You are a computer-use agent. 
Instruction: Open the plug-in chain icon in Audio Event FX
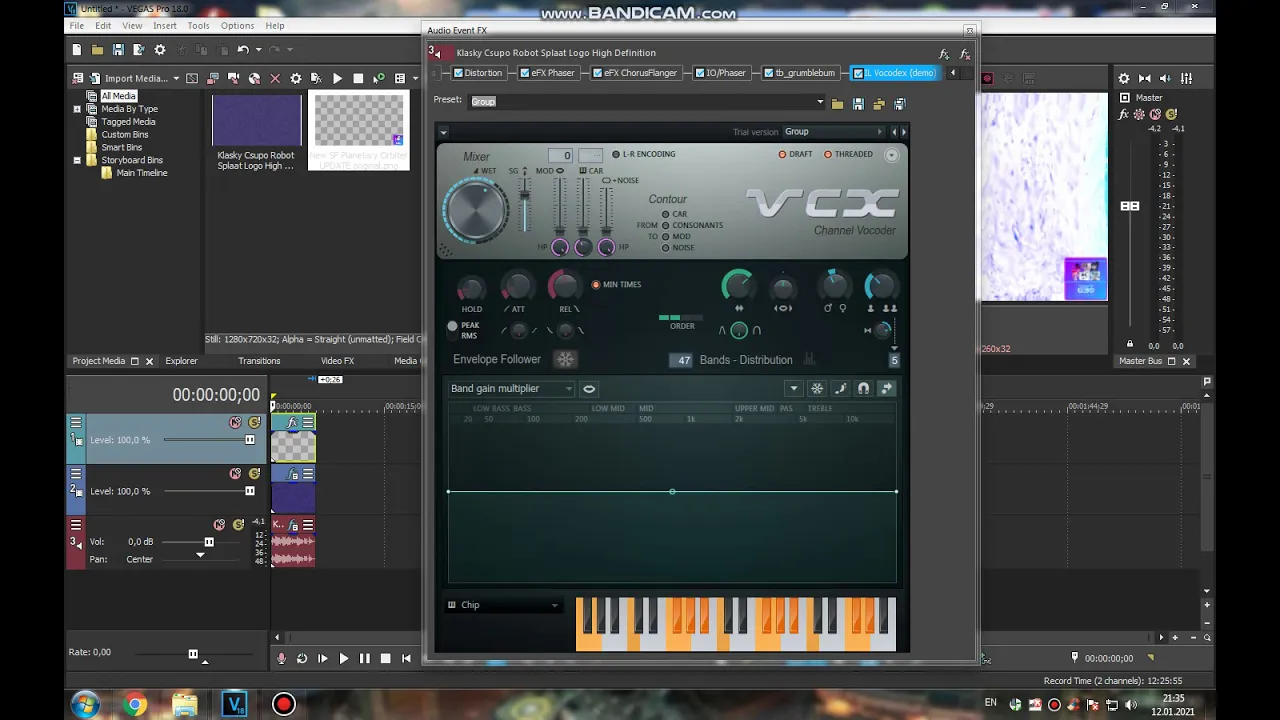pyautogui.click(x=944, y=54)
